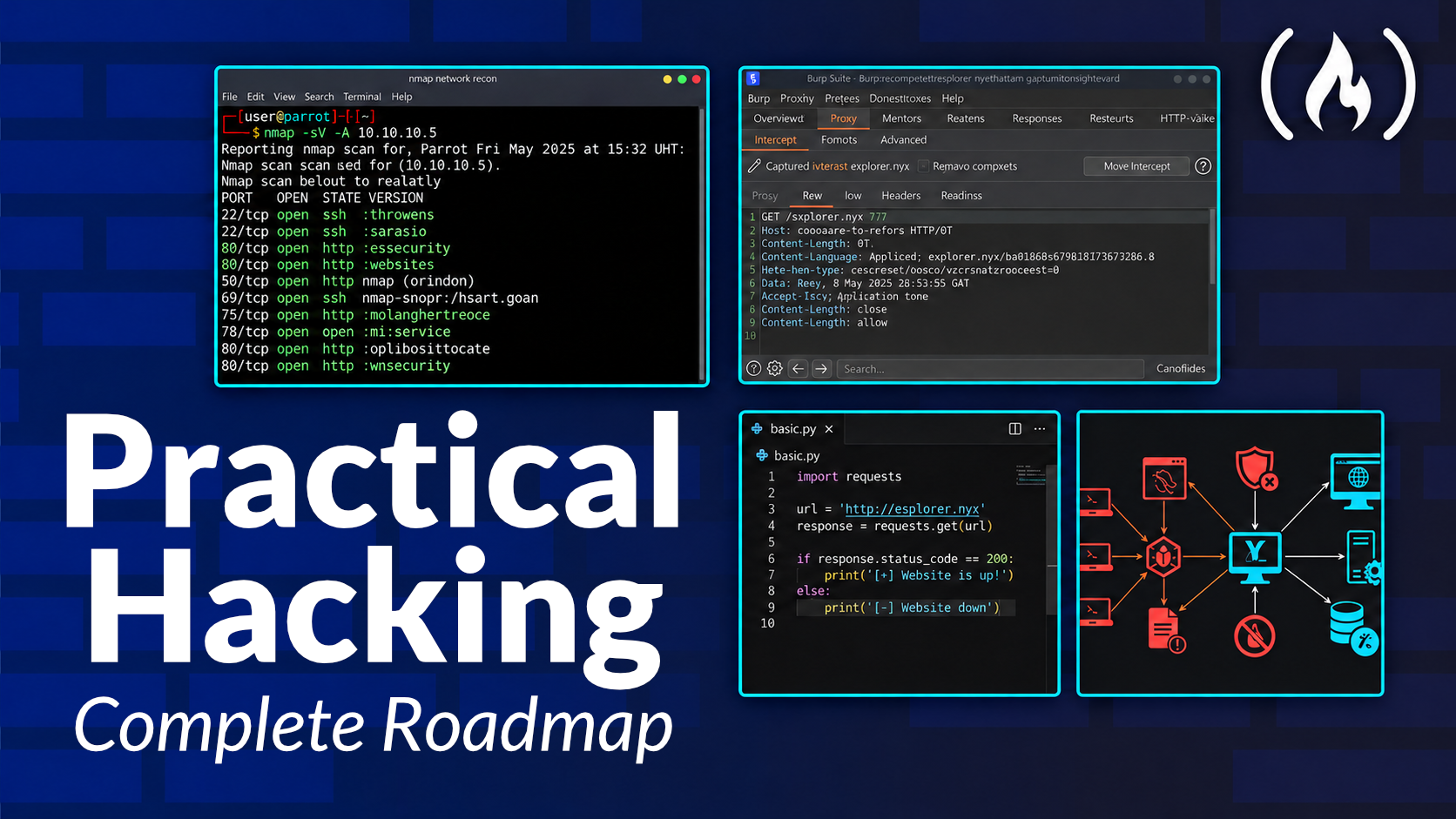Close the basic.py editor tab
The height and width of the screenshot is (819, 1456).
tap(829, 428)
